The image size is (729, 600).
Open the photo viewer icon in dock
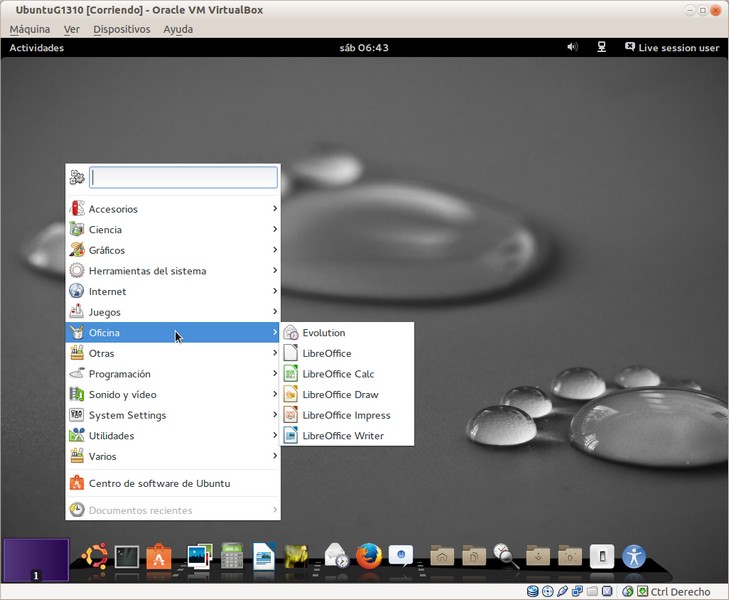[x=199, y=556]
